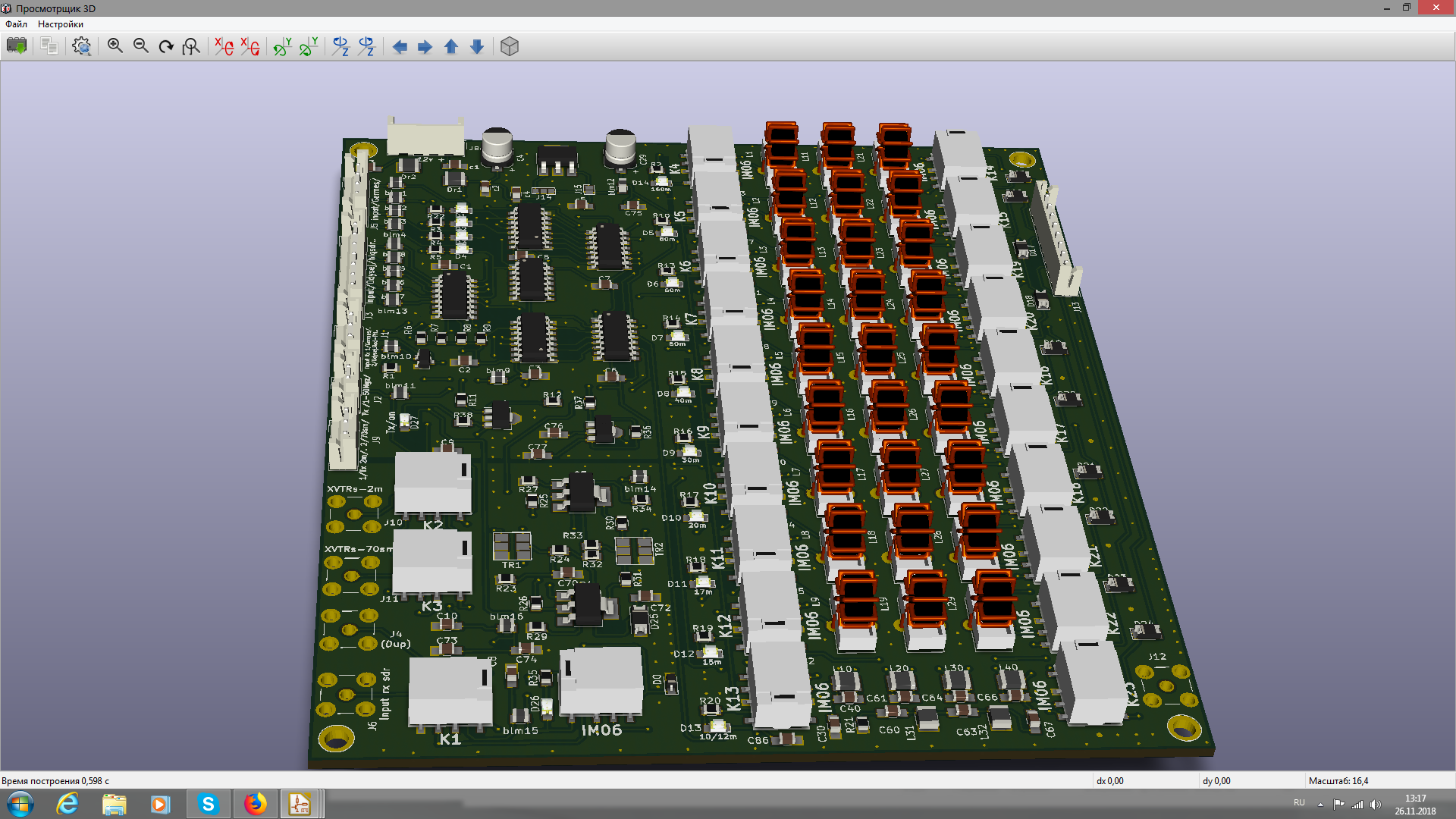Open Firefox from the taskbar
The height and width of the screenshot is (819, 1456).
coord(255,804)
